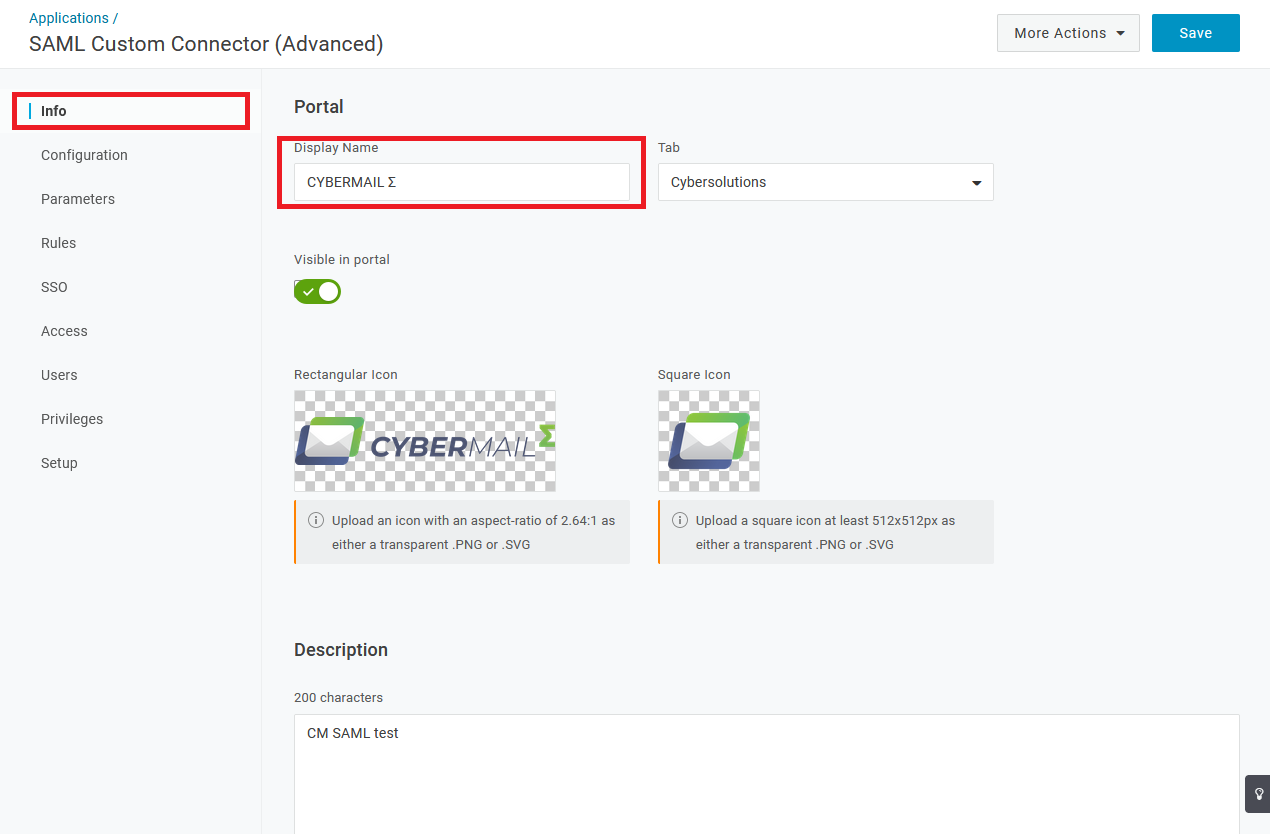Viewport: 1270px width, 834px height.
Task: Click the info icon beside rectangular icon hint
Action: click(316, 520)
